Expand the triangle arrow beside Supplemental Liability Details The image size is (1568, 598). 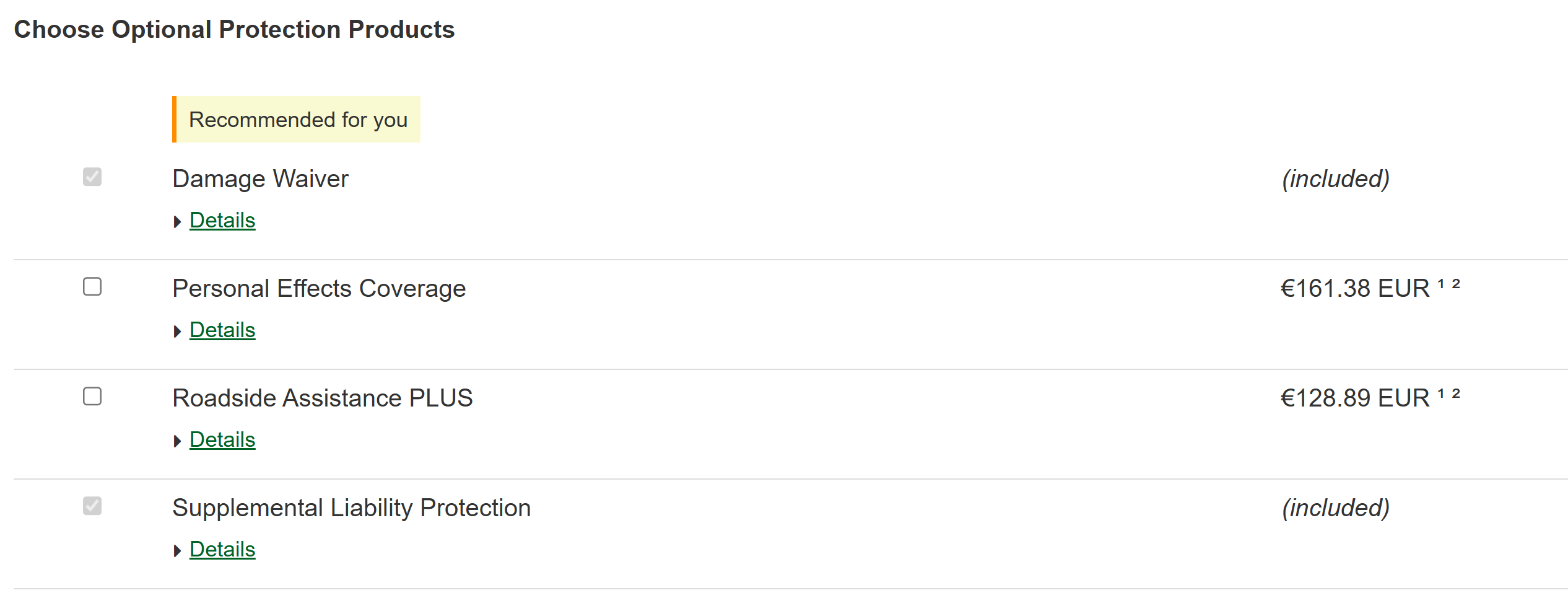coord(177,551)
